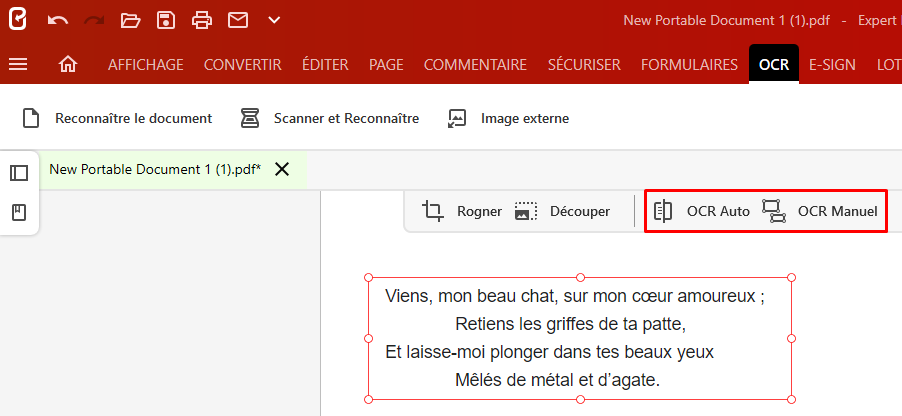This screenshot has height=416, width=902.
Task: Redo the last action
Action: coord(94,21)
